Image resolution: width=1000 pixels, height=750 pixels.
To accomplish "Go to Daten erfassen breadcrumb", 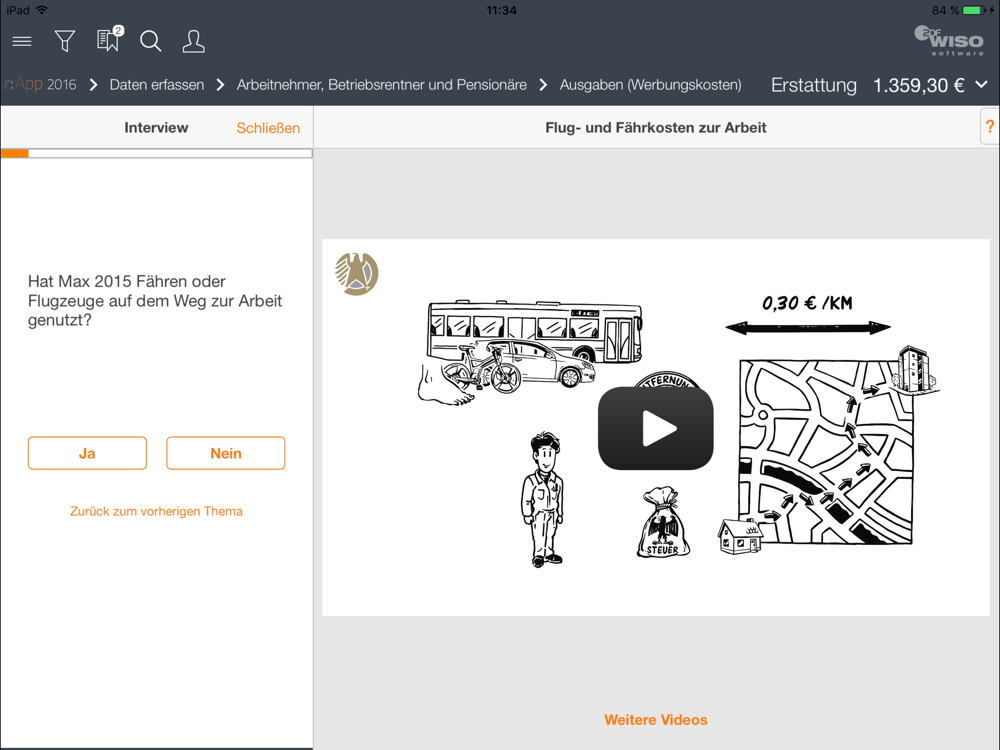I will pos(157,85).
